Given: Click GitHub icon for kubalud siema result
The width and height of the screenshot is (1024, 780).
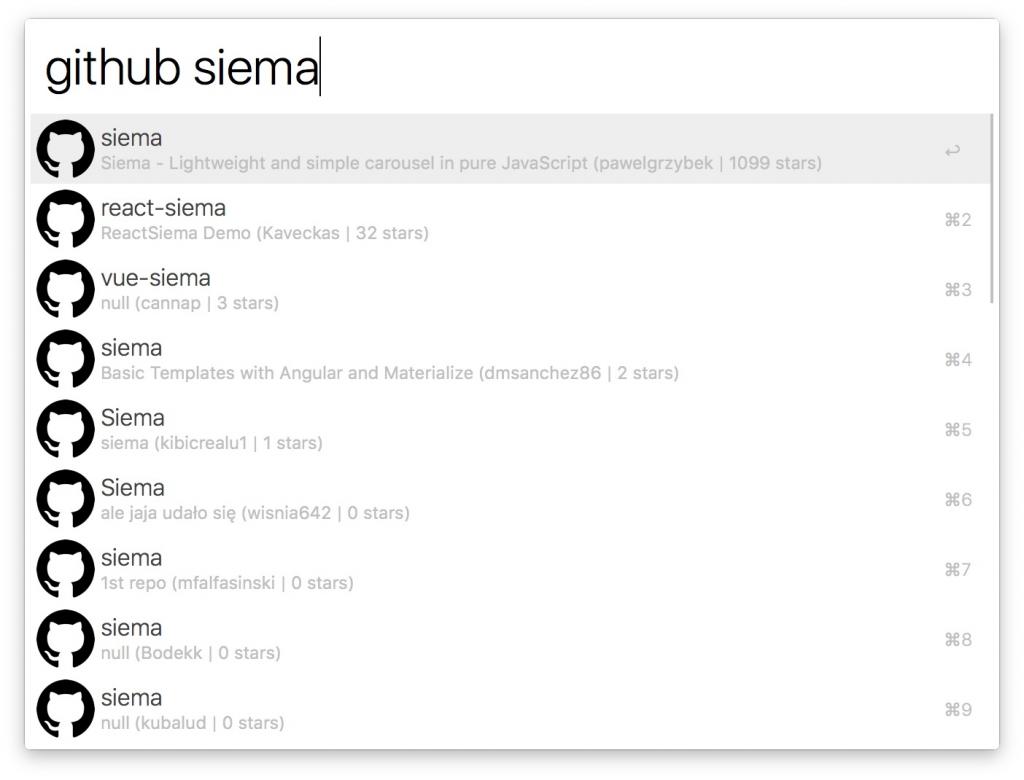Looking at the screenshot, I should click(x=65, y=710).
